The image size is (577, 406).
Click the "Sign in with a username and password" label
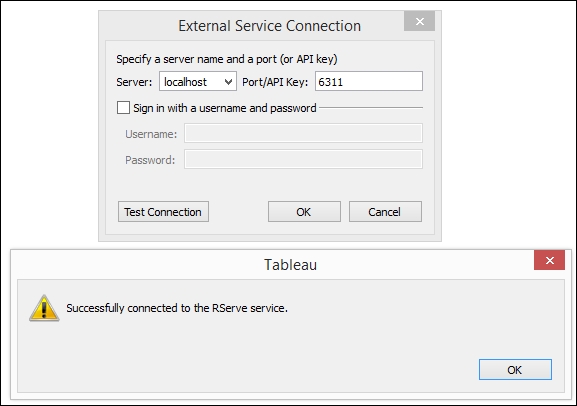coord(224,108)
